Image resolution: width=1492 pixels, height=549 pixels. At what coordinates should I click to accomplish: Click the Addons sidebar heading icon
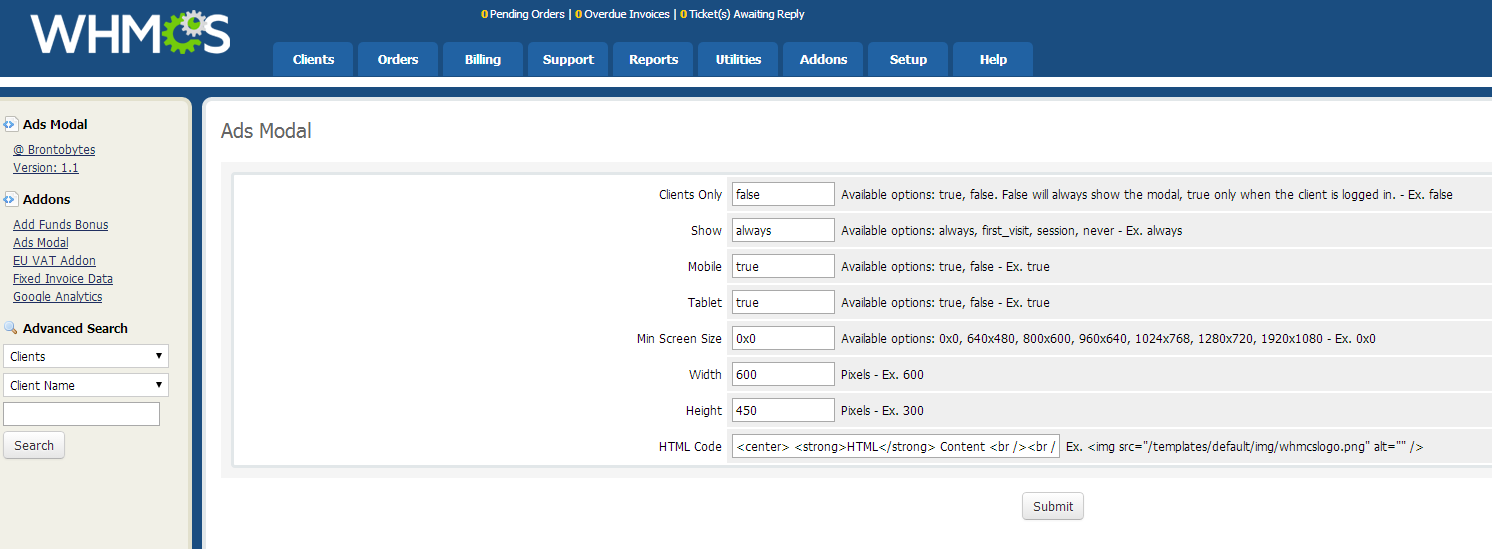(x=11, y=200)
